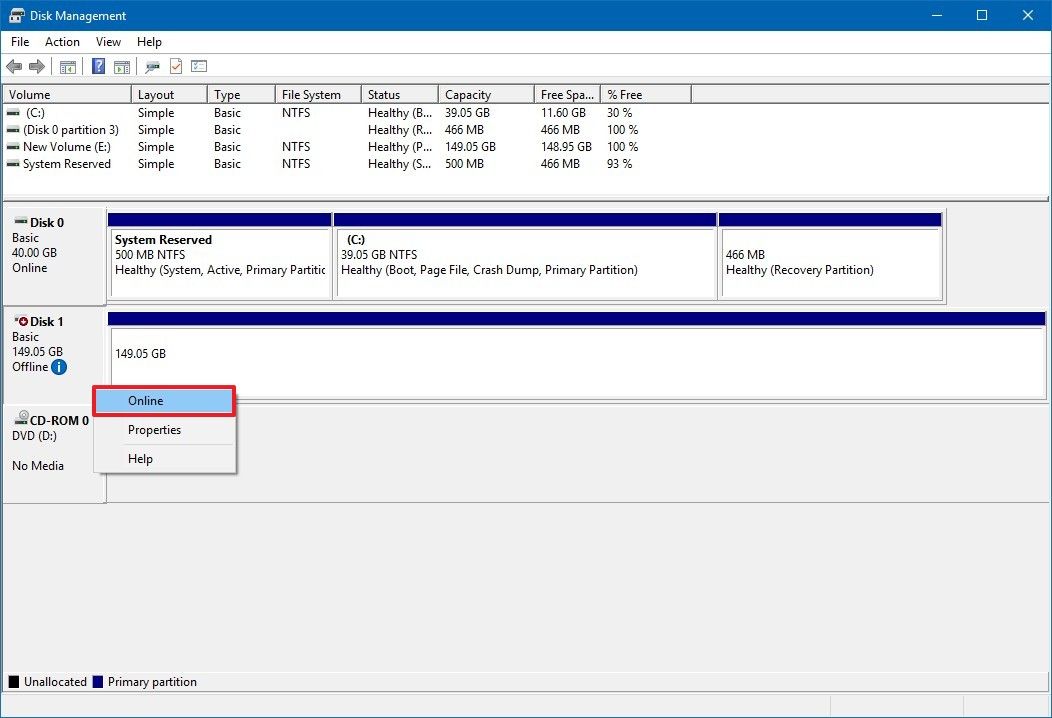Click the Forward navigation arrow icon
1052x718 pixels.
click(37, 66)
